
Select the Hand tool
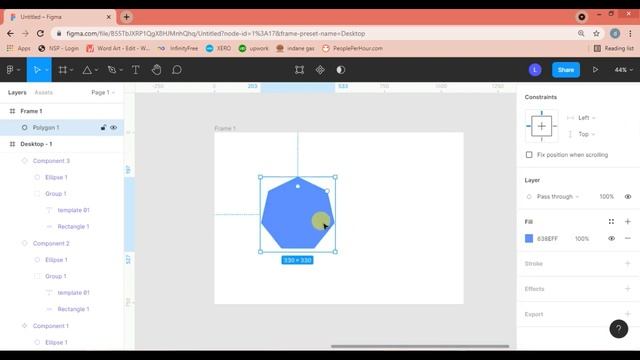(x=156, y=70)
